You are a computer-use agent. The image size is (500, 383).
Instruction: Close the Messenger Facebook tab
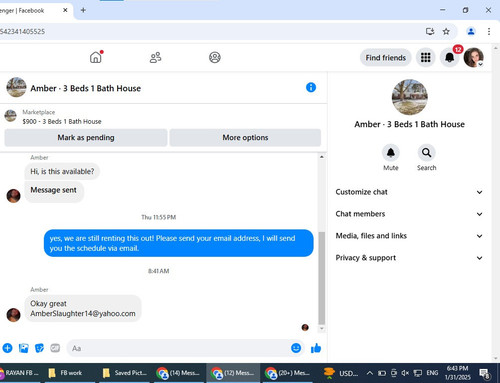click(65, 10)
